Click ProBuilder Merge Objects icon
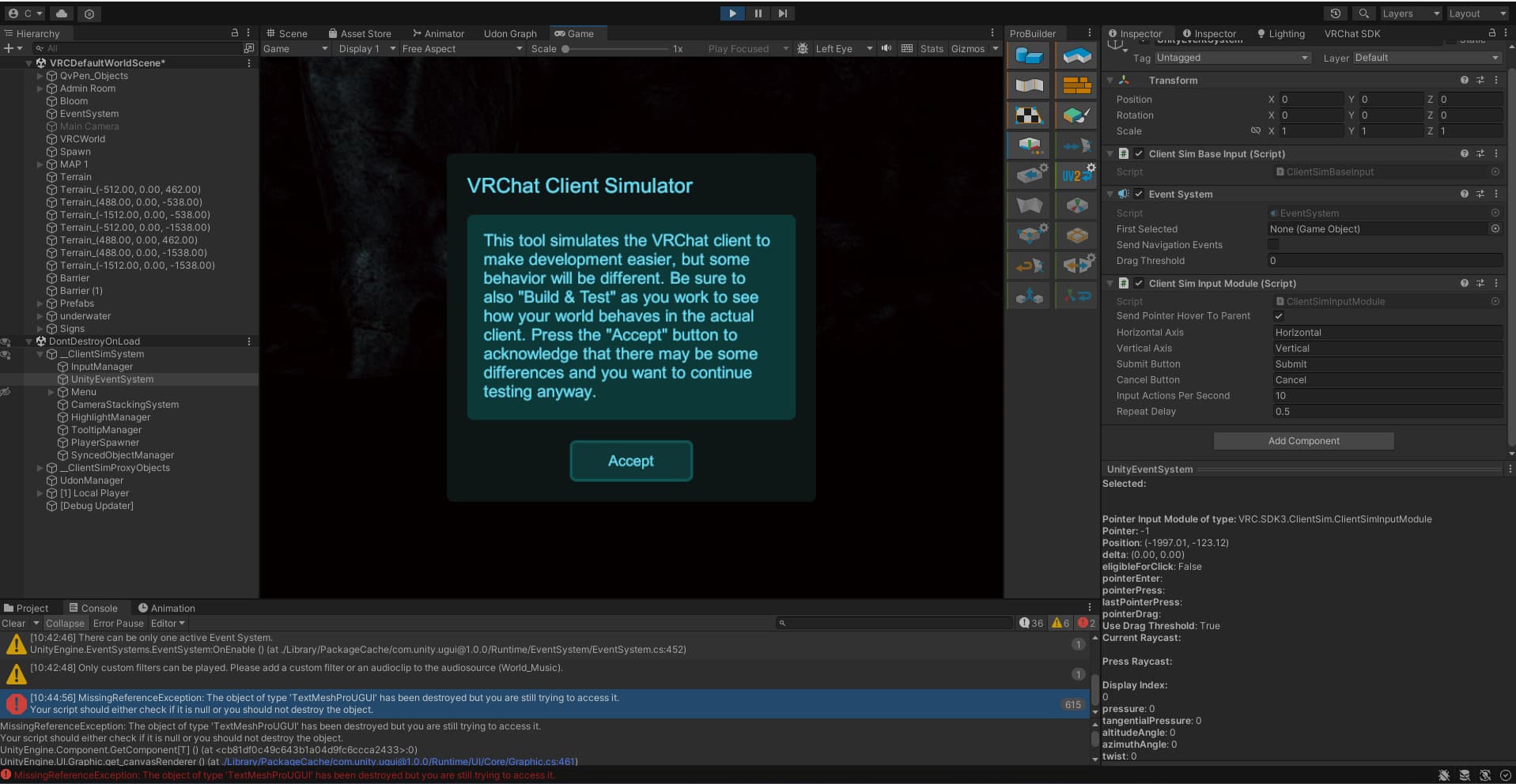The image size is (1516, 784). (x=1029, y=296)
